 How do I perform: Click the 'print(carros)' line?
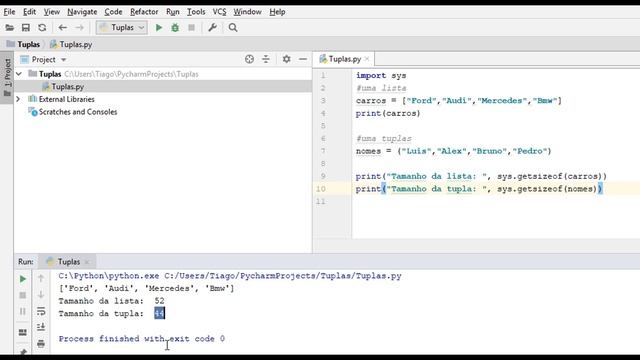(x=388, y=113)
